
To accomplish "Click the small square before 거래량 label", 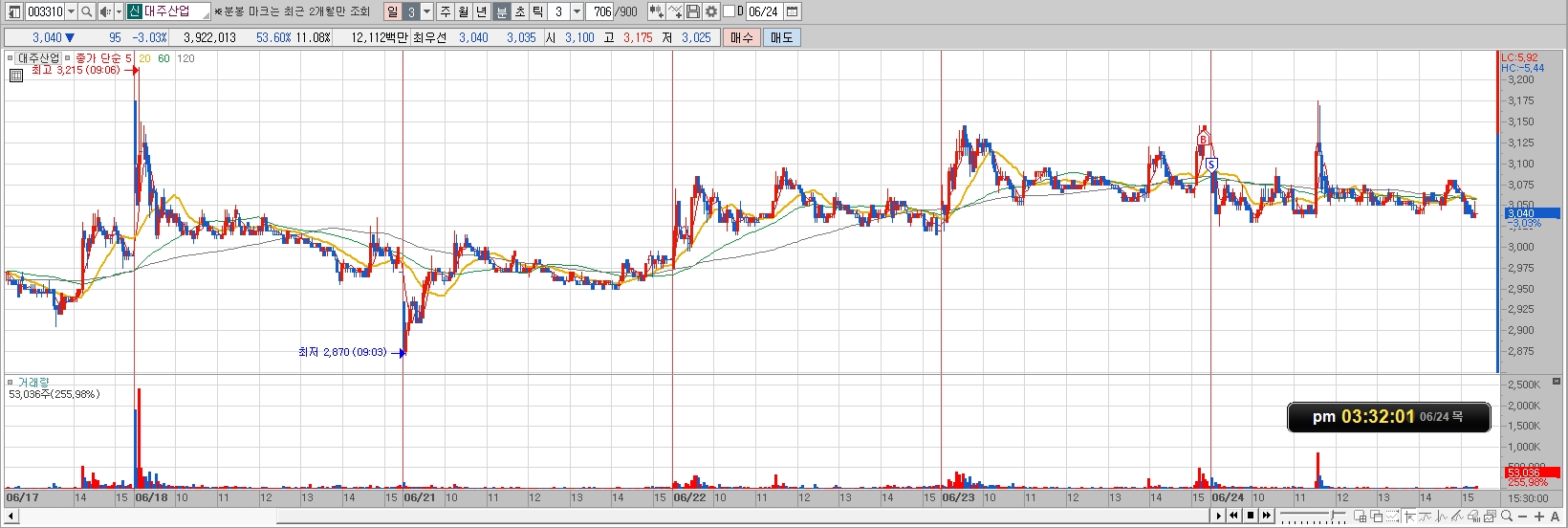I will tap(11, 382).
